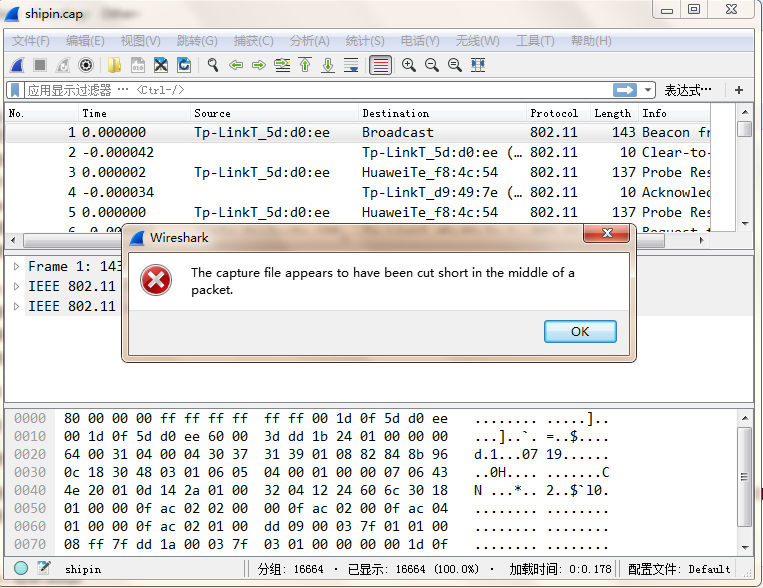Sort by Destination column header
This screenshot has width=763, height=588.
(x=442, y=113)
